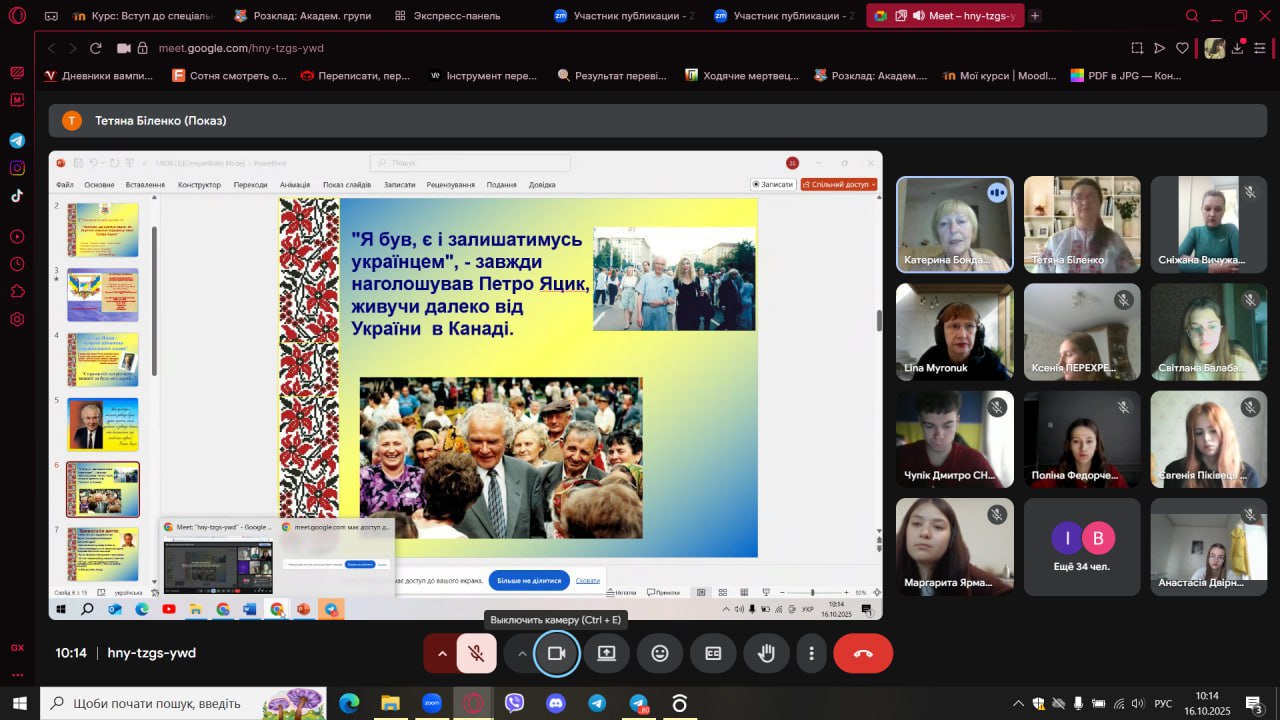The width and height of the screenshot is (1280, 720).
Task: Raise your hand in the meeting
Action: pos(766,653)
